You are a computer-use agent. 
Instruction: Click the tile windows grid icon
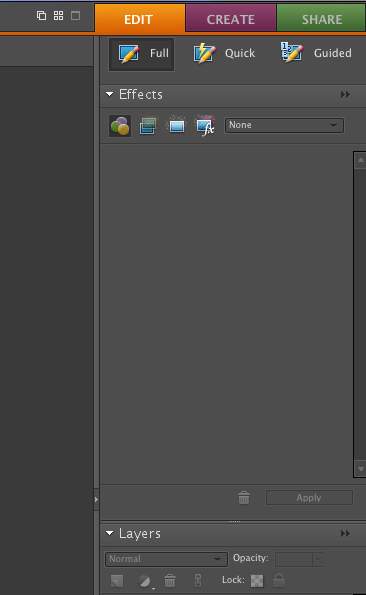(58, 16)
